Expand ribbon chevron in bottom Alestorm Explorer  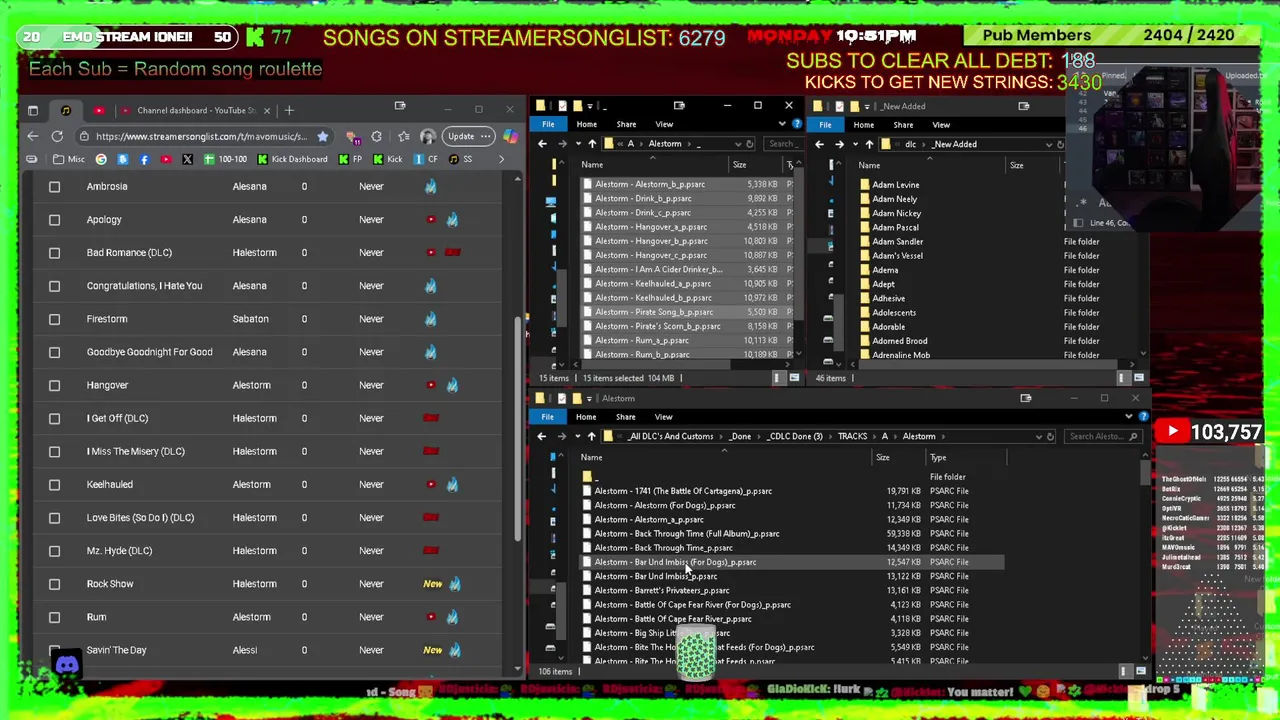(x=1130, y=417)
